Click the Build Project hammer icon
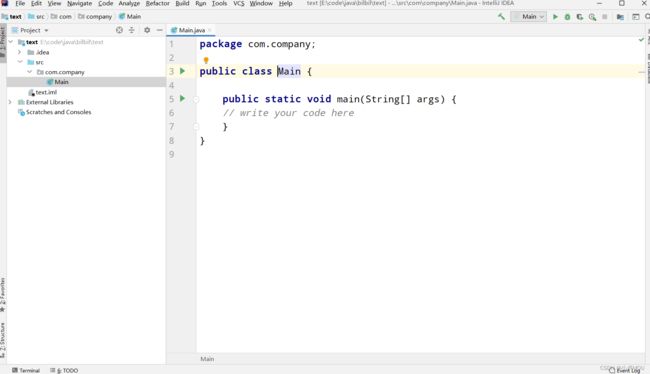Screen dimensions: 650x374 501,17
